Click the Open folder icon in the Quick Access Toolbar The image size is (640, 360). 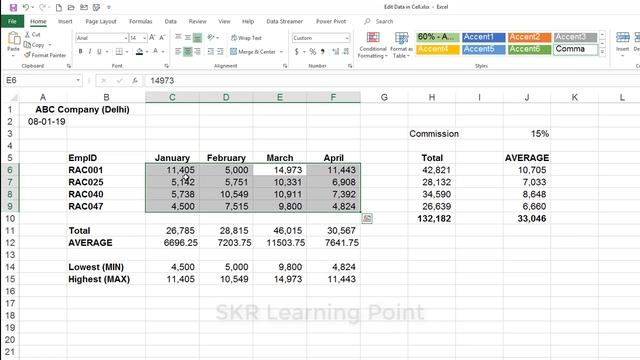tap(71, 7)
